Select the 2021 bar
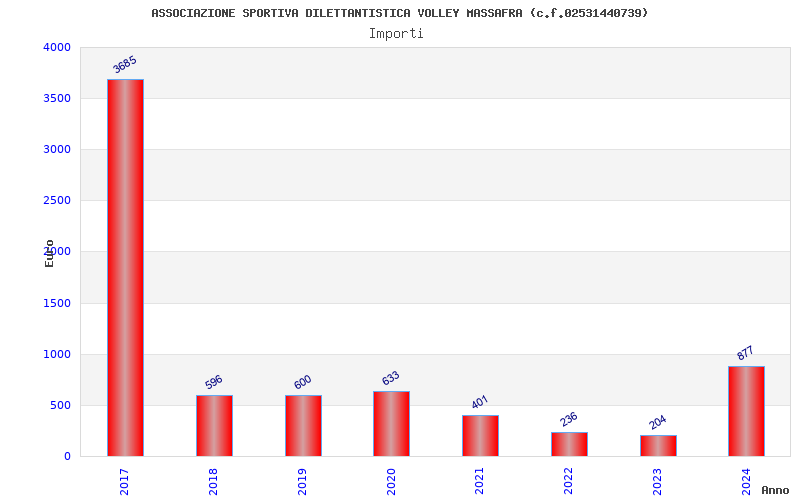 [480, 436]
